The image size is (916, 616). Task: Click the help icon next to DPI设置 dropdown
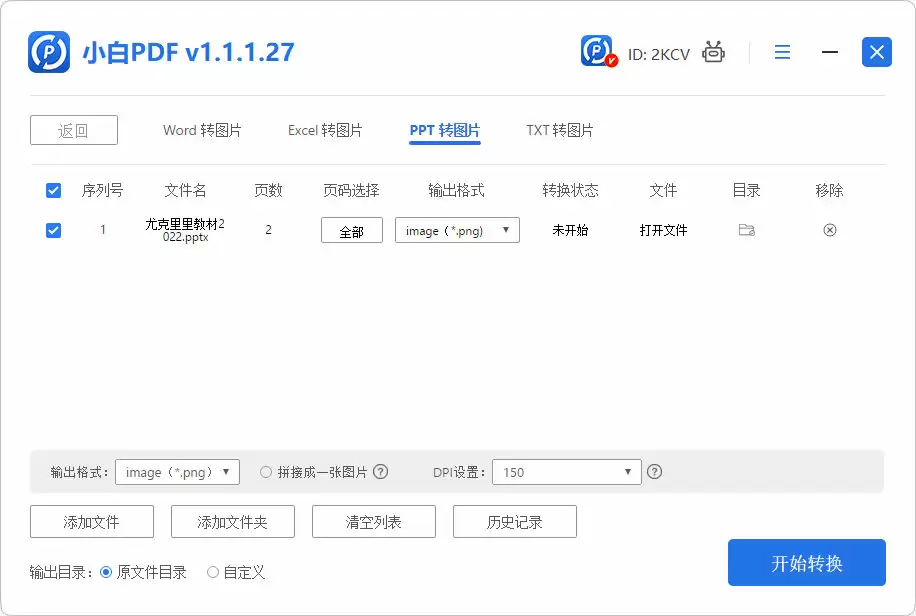(655, 471)
